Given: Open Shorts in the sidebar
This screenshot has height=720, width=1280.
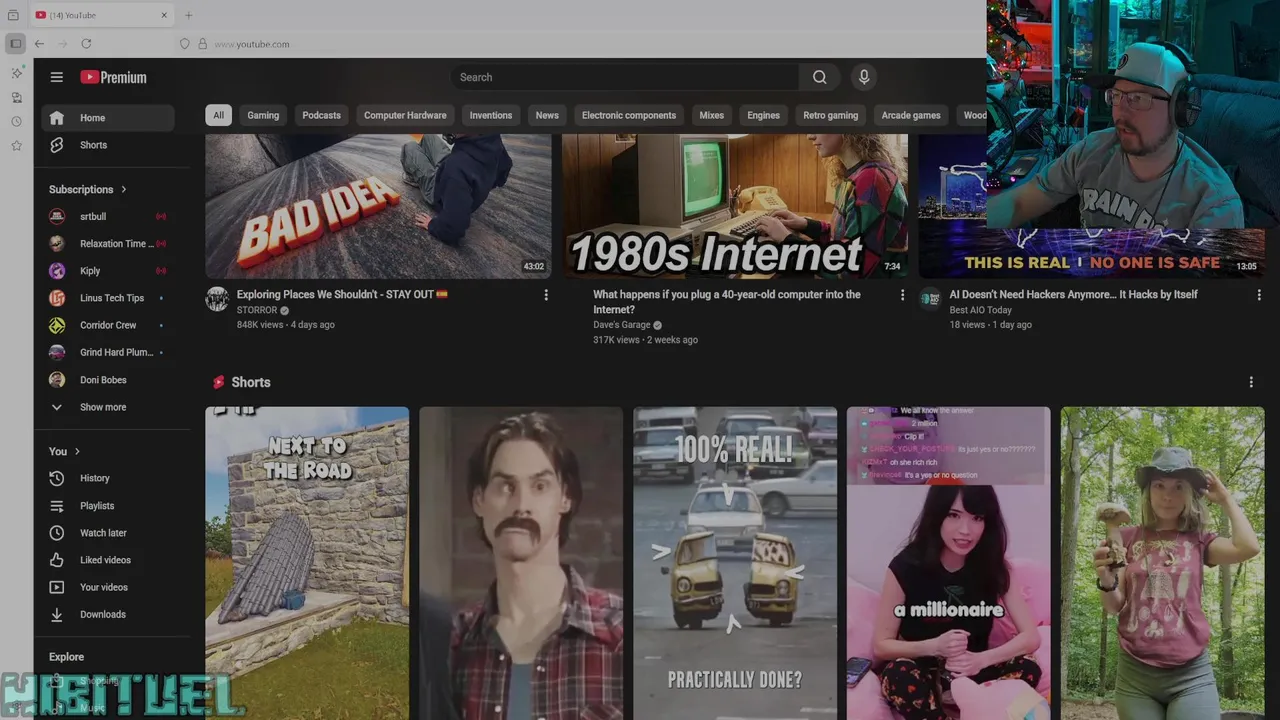Looking at the screenshot, I should (108, 145).
